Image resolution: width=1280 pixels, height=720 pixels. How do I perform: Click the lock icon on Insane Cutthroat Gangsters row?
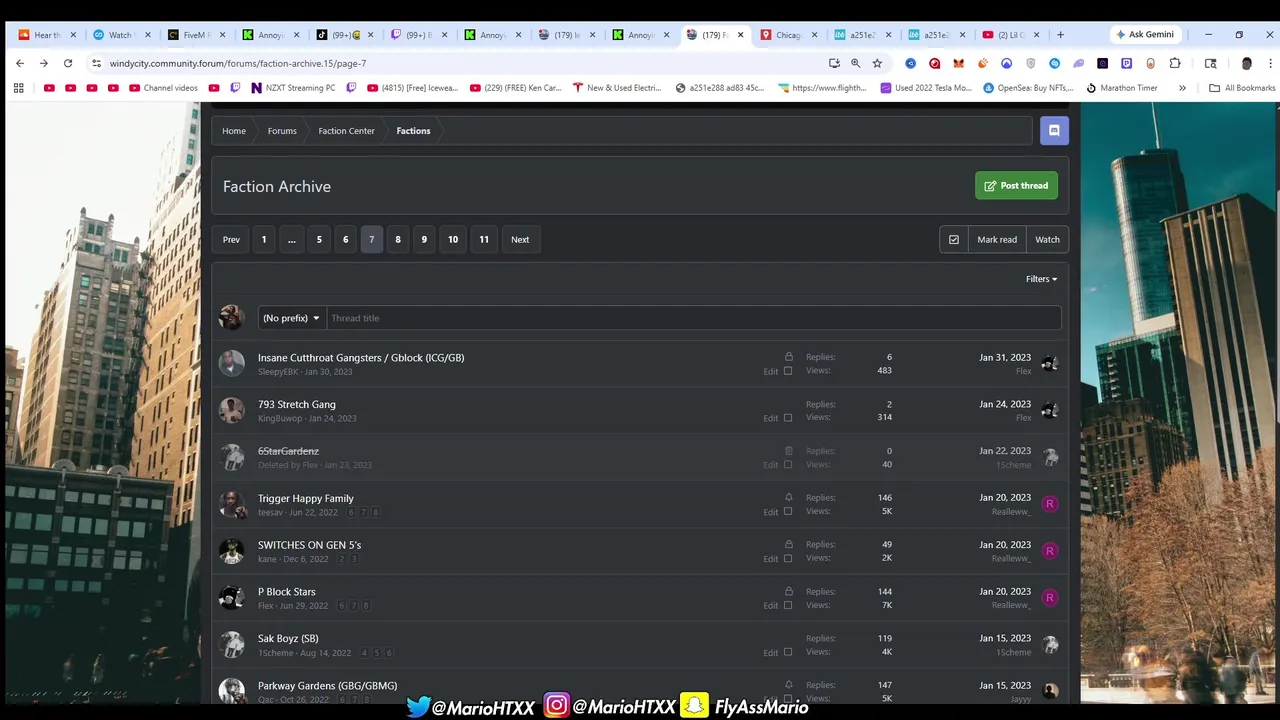[x=789, y=357]
